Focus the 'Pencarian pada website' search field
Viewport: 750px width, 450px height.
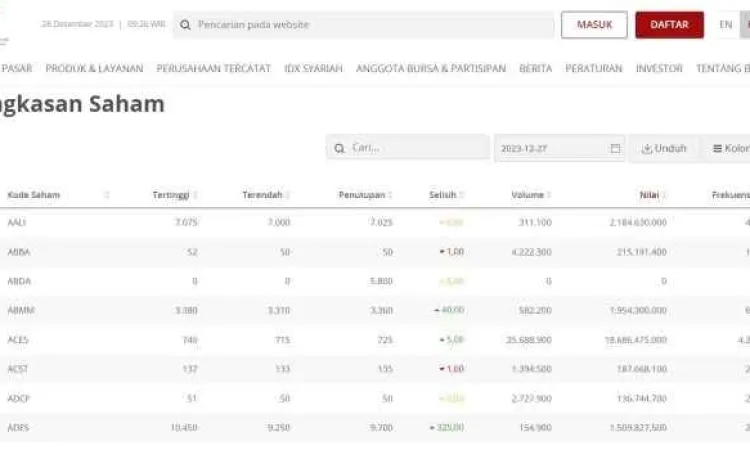coord(364,25)
